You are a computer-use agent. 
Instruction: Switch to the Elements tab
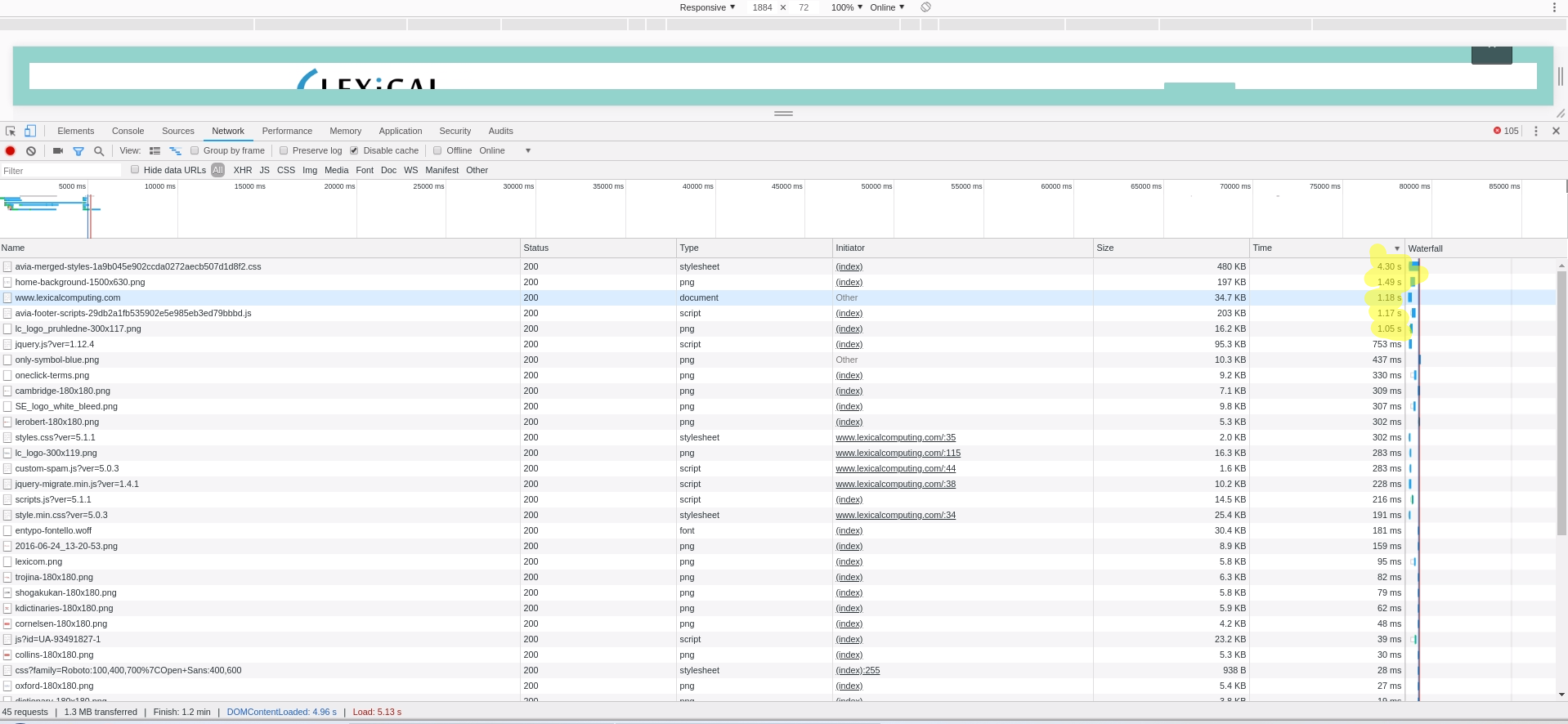76,131
